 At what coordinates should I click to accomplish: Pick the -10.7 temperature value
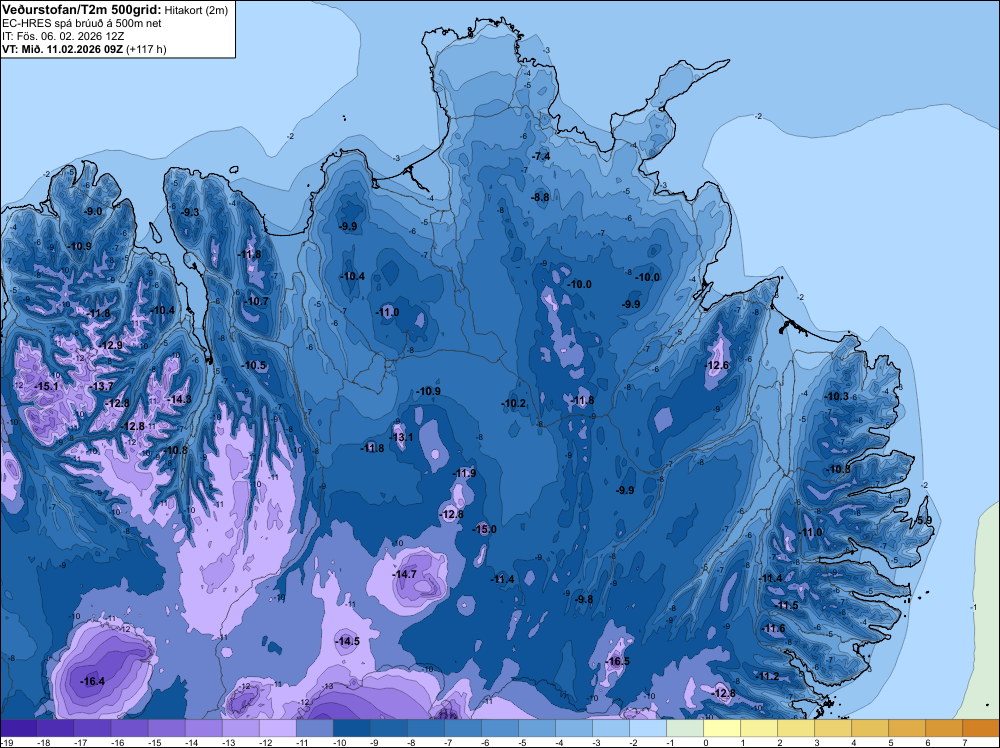257,301
